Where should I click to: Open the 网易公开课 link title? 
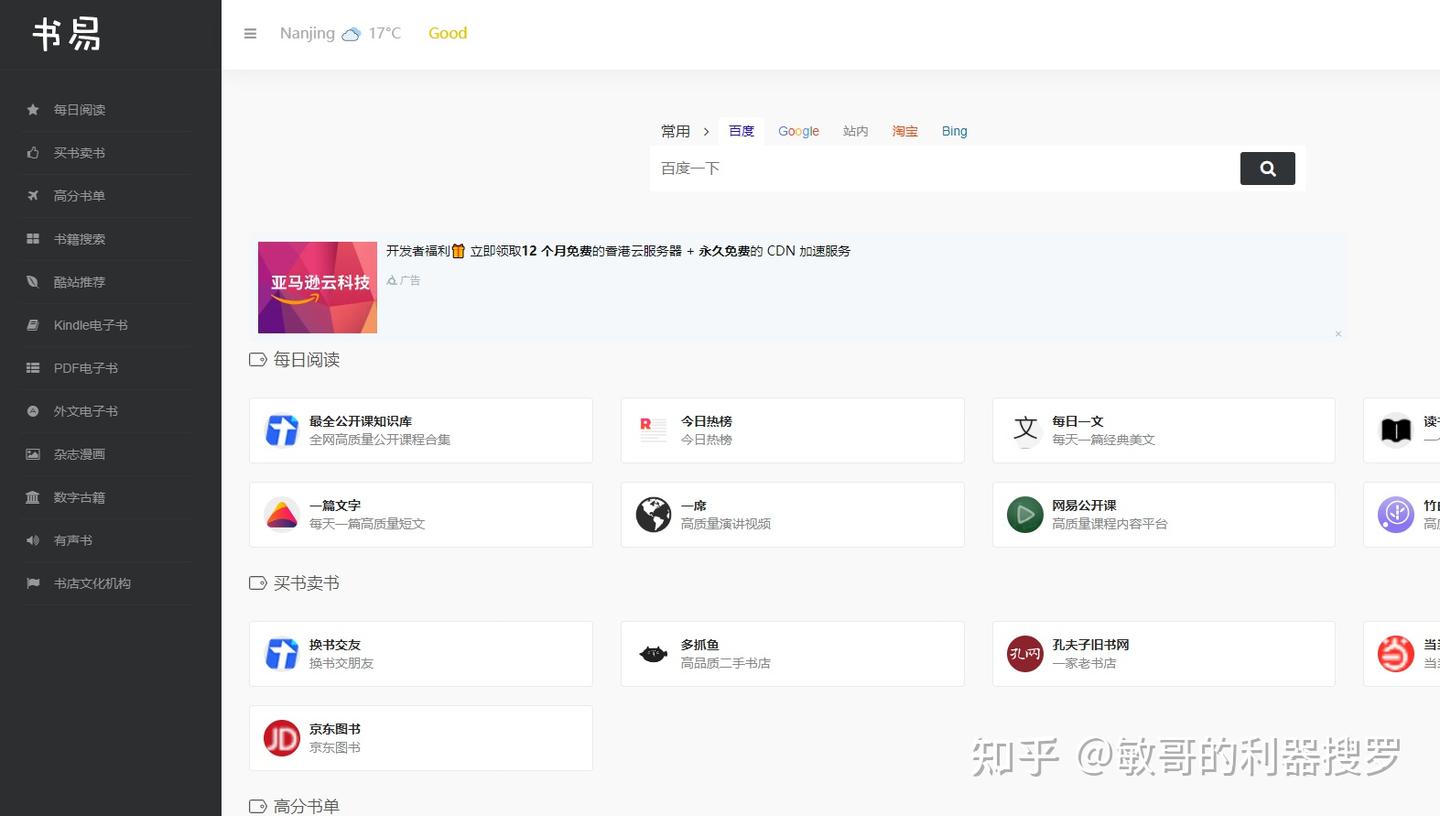click(1084, 506)
